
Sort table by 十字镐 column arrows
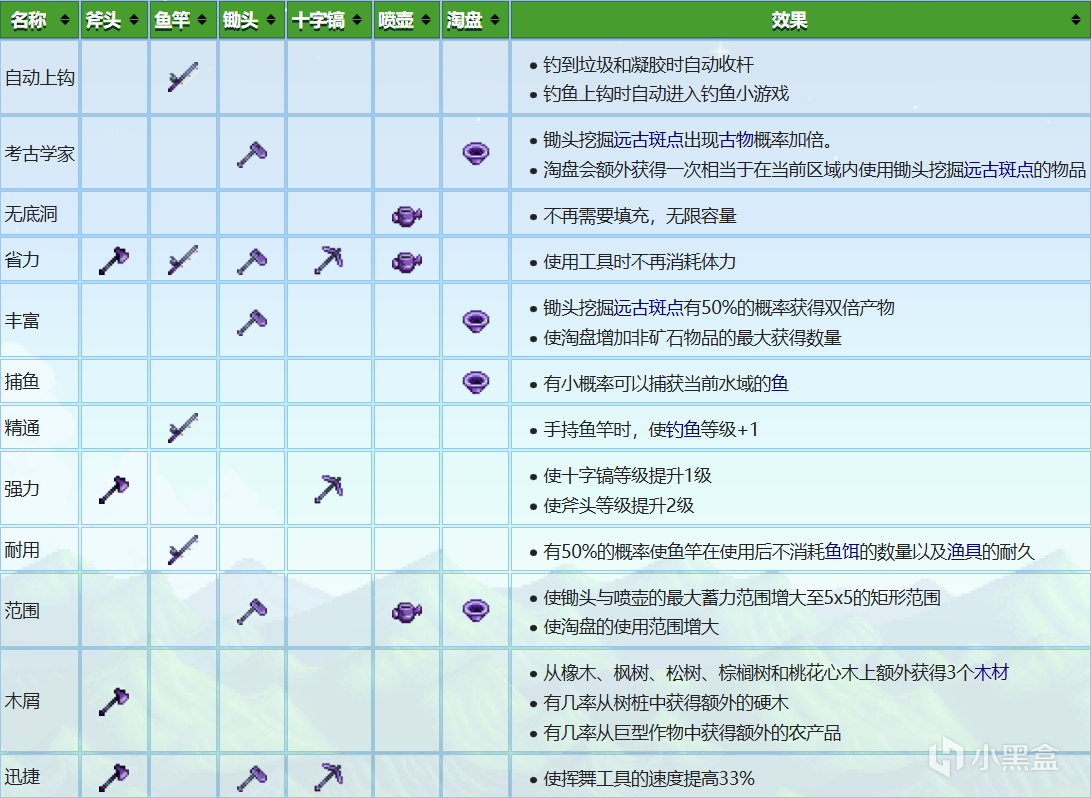coord(357,20)
